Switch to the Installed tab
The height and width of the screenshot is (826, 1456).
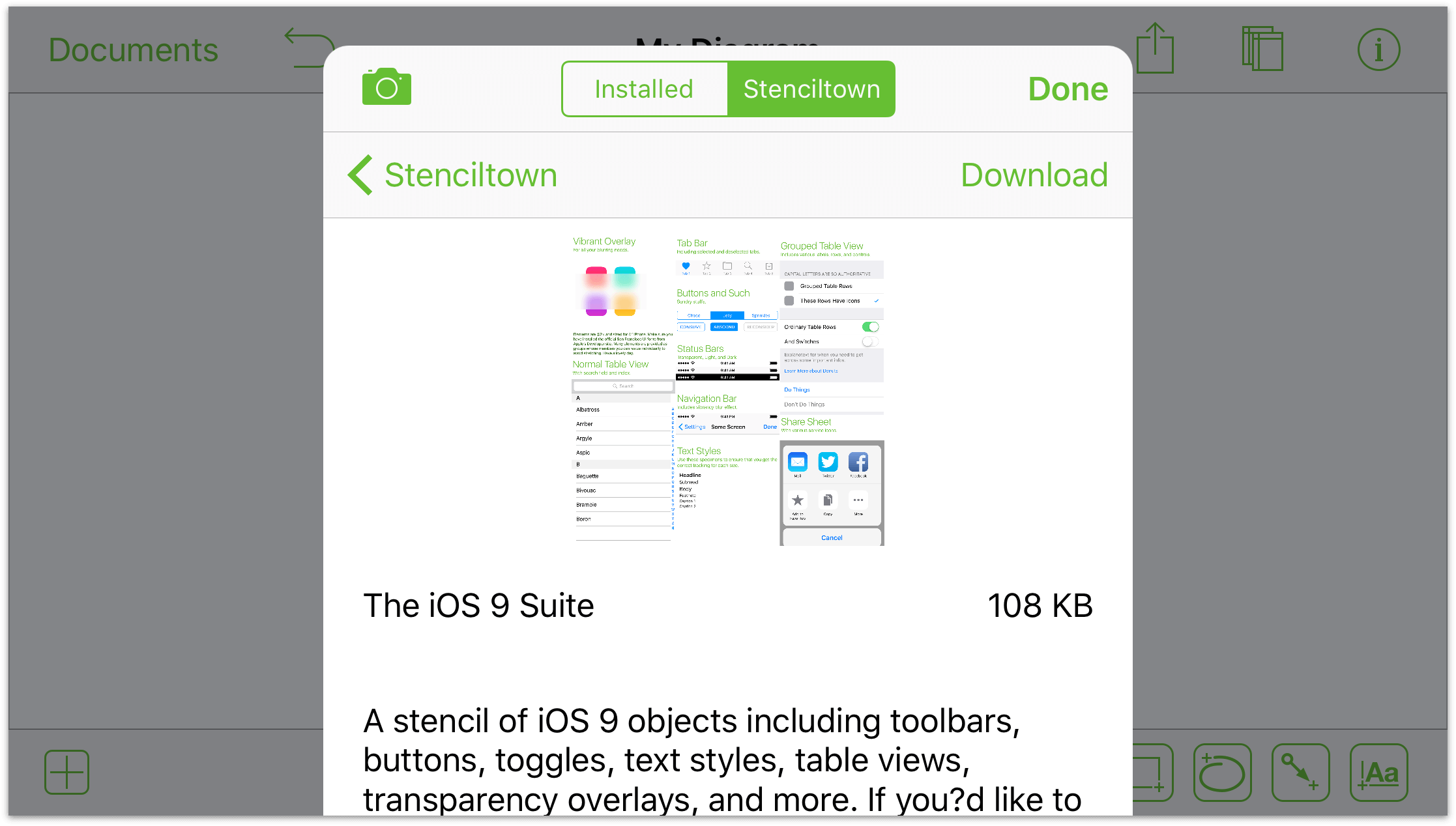coord(644,88)
